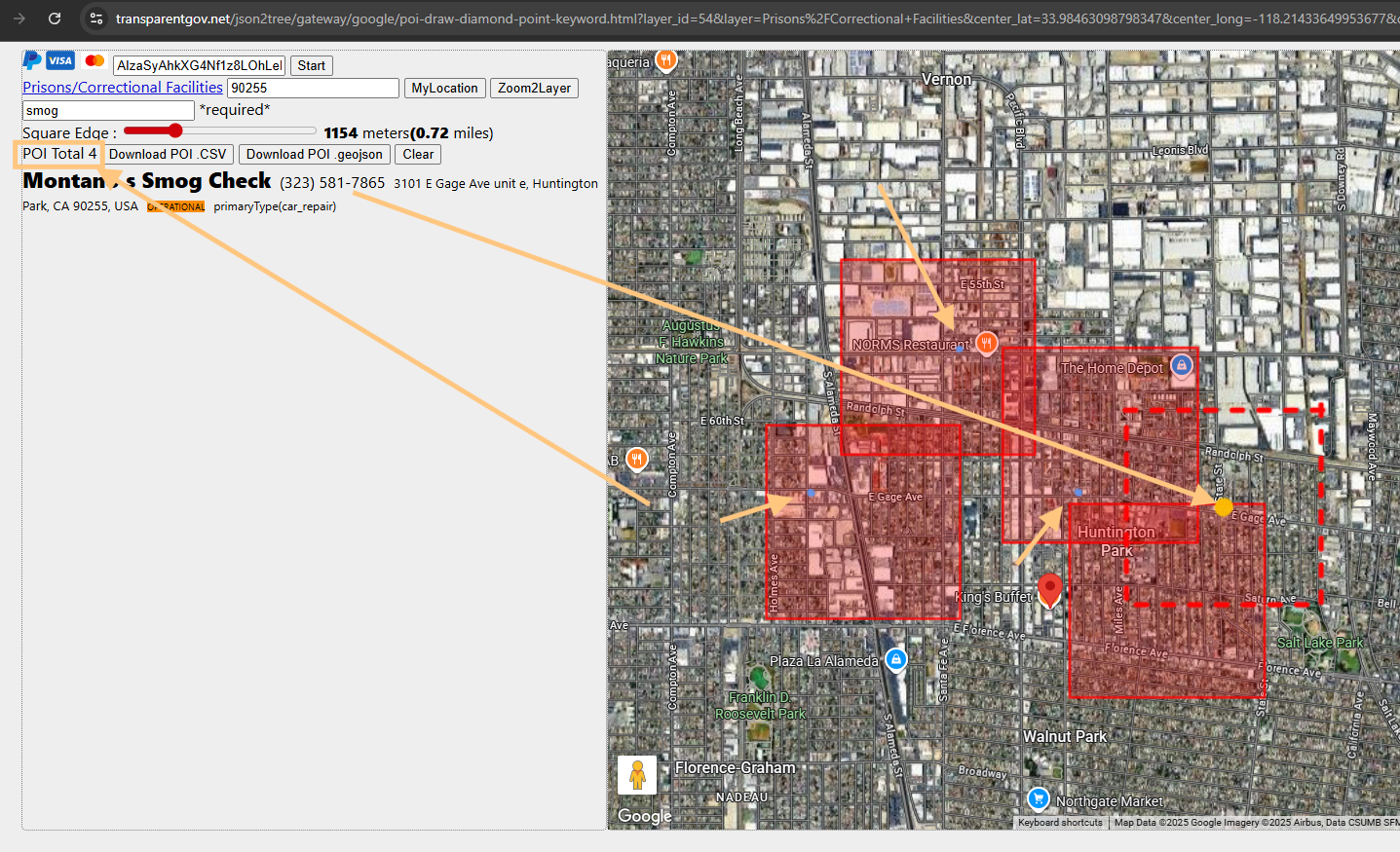This screenshot has width=1400, height=852.
Task: Open Street View pegman icon
Action: click(x=637, y=775)
